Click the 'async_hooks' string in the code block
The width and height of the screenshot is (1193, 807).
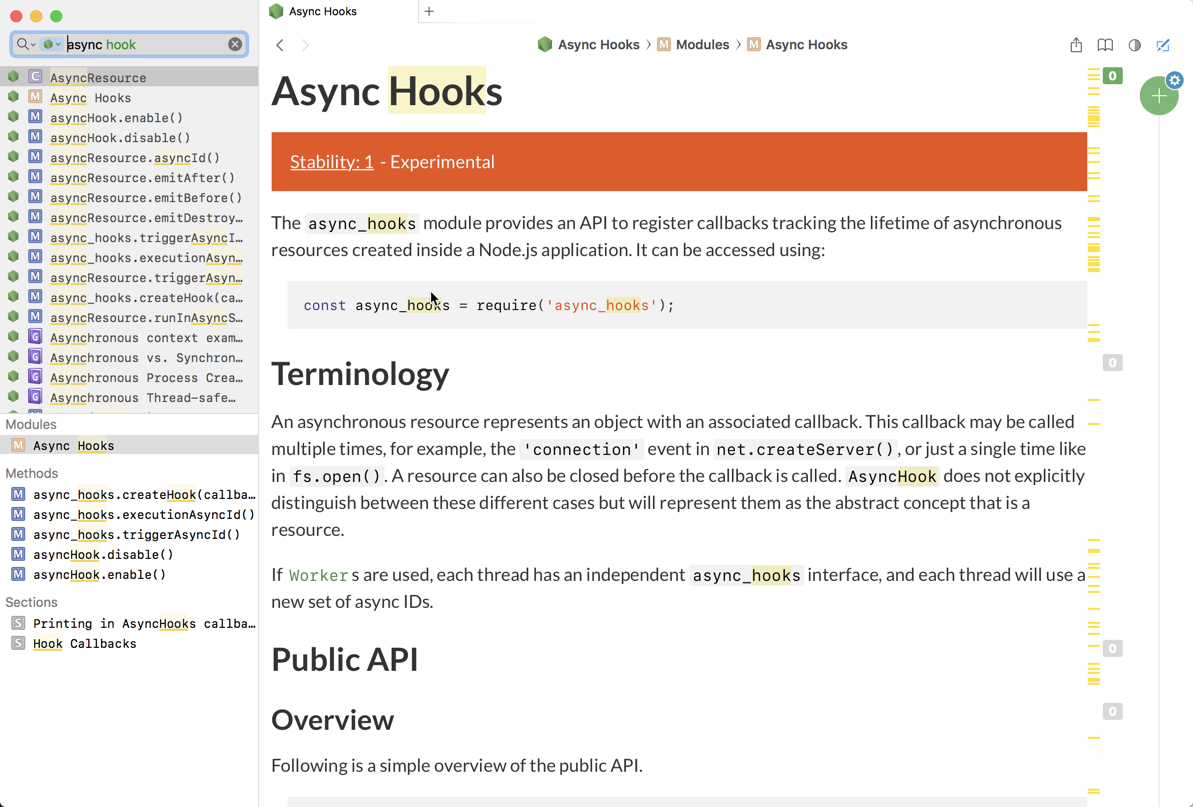(602, 305)
